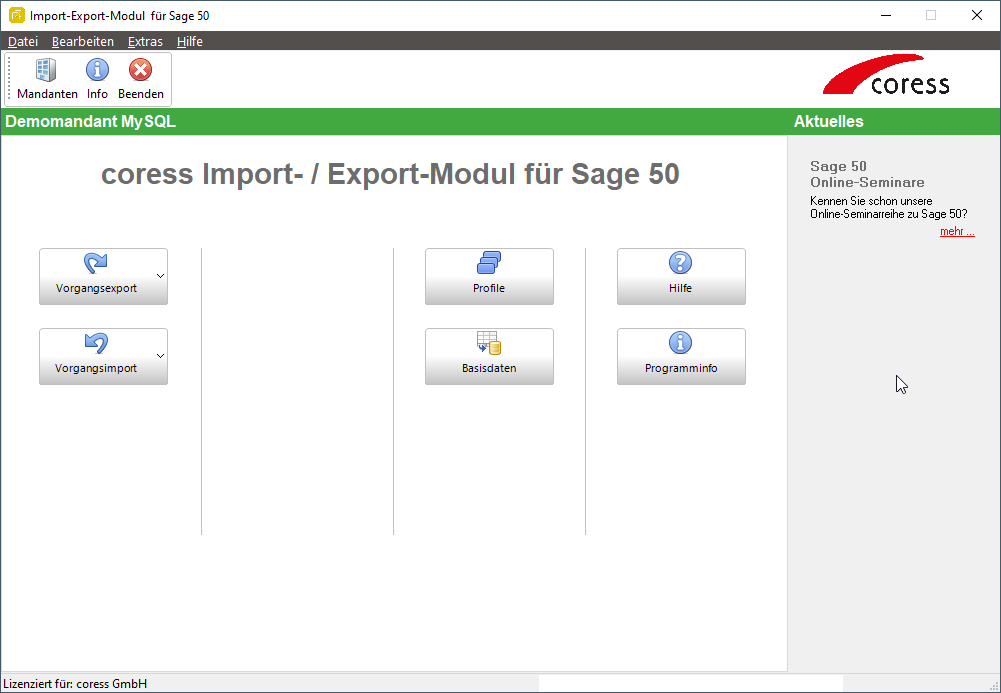This screenshot has height=693, width=1001.
Task: Click the window's yellow app icon
Action: click(x=17, y=15)
